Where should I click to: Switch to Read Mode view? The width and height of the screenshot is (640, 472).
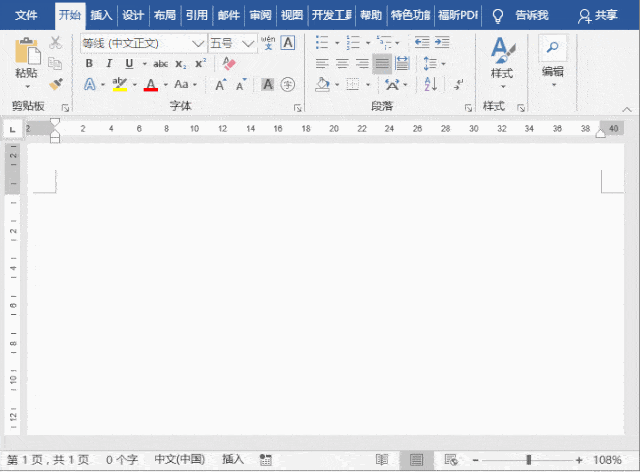coord(382,460)
